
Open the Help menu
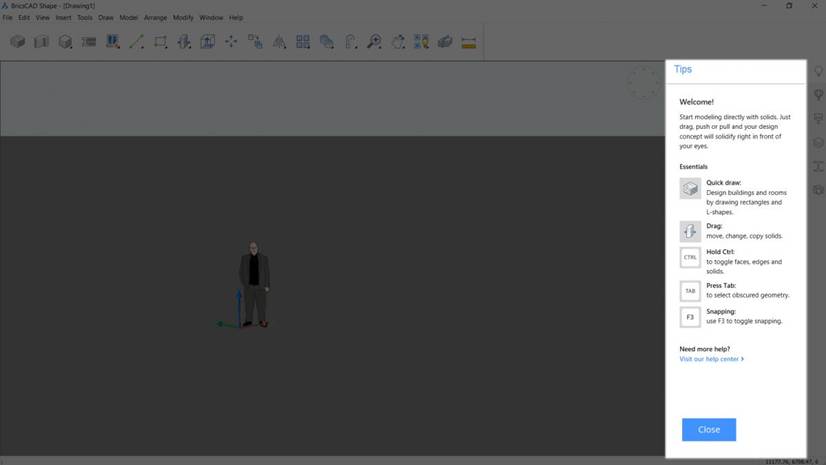click(x=236, y=18)
